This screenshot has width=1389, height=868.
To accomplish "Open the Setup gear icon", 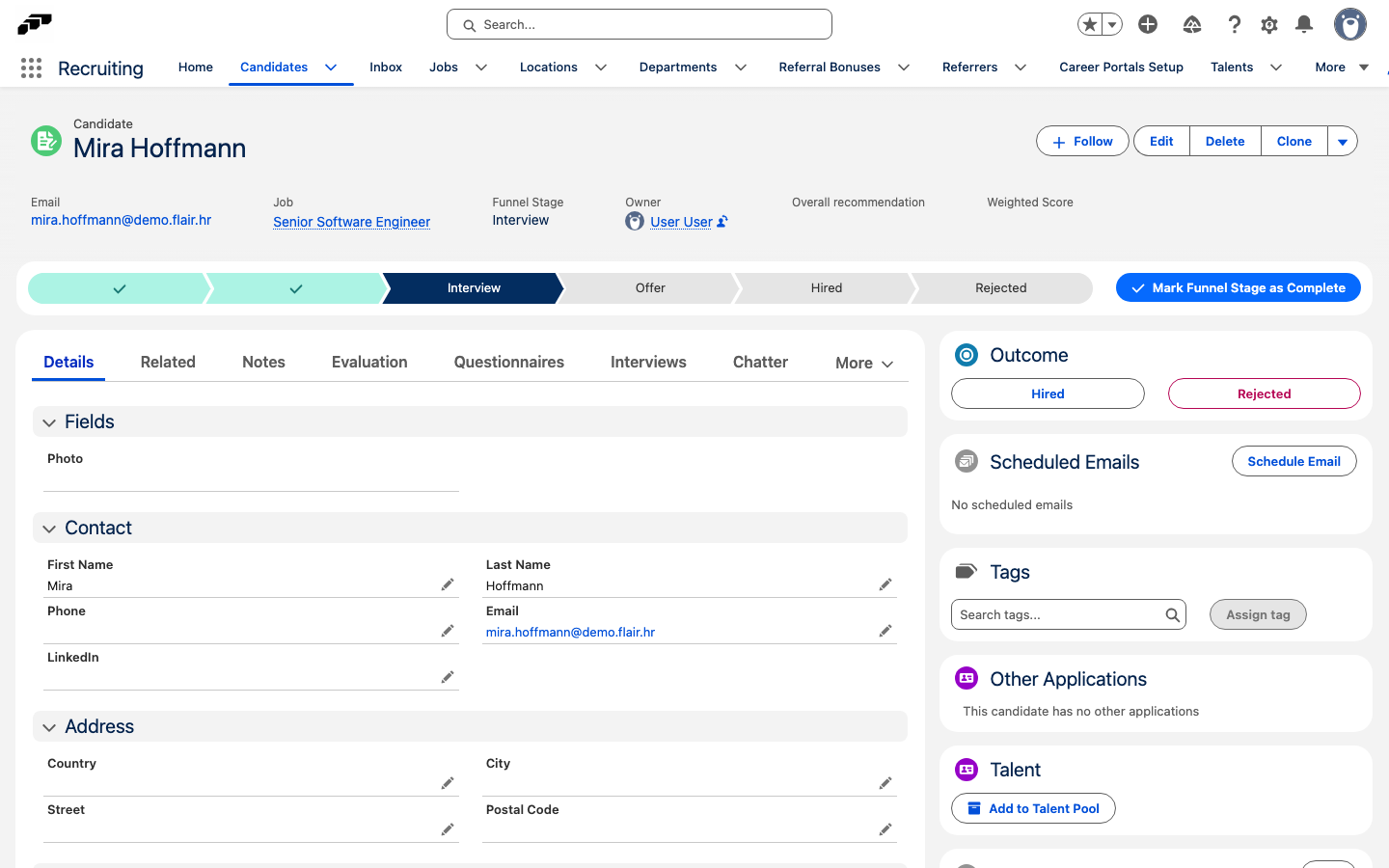I will pyautogui.click(x=1269, y=24).
